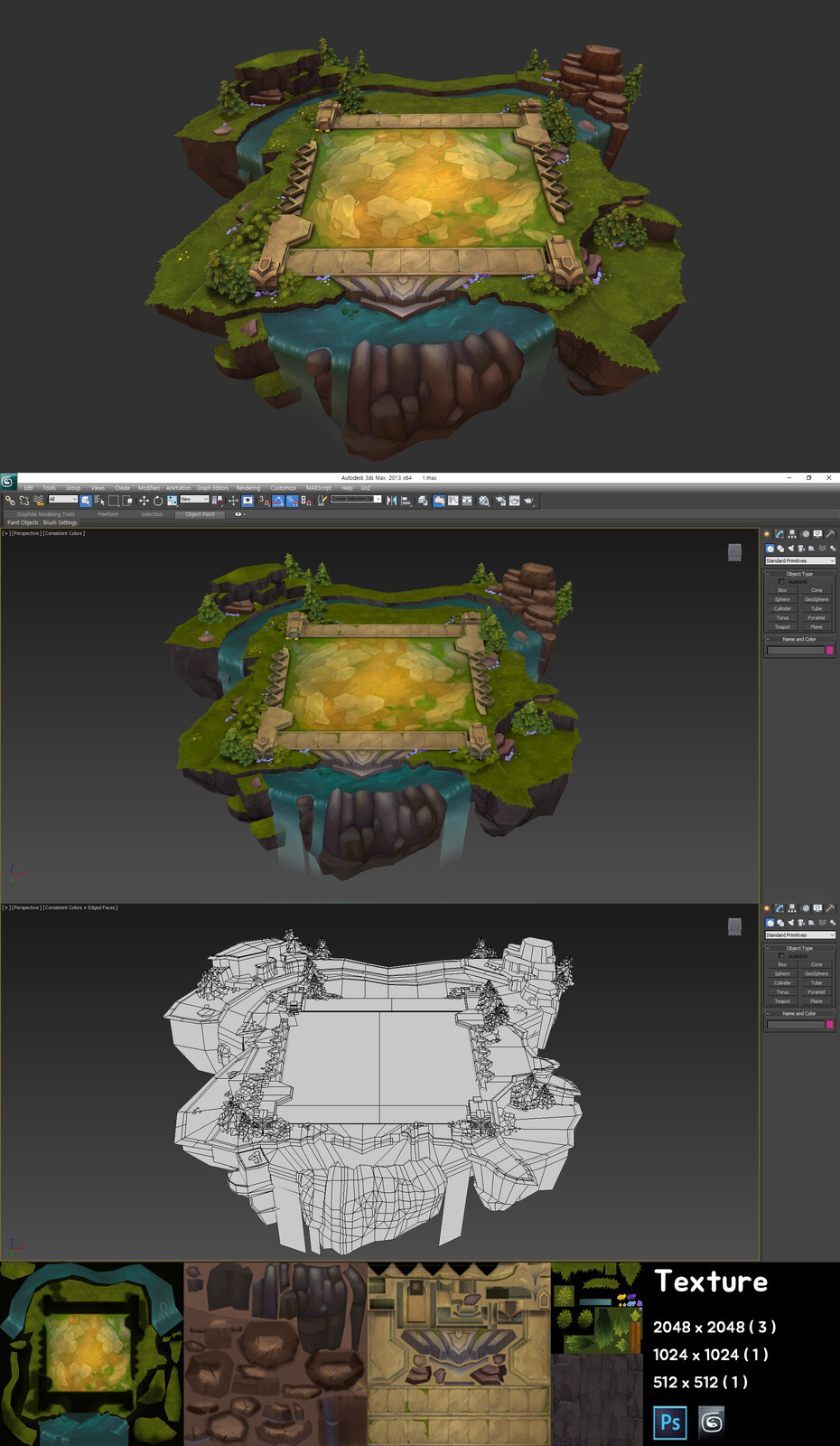Open the Modify panel in lower command panel

click(779, 908)
